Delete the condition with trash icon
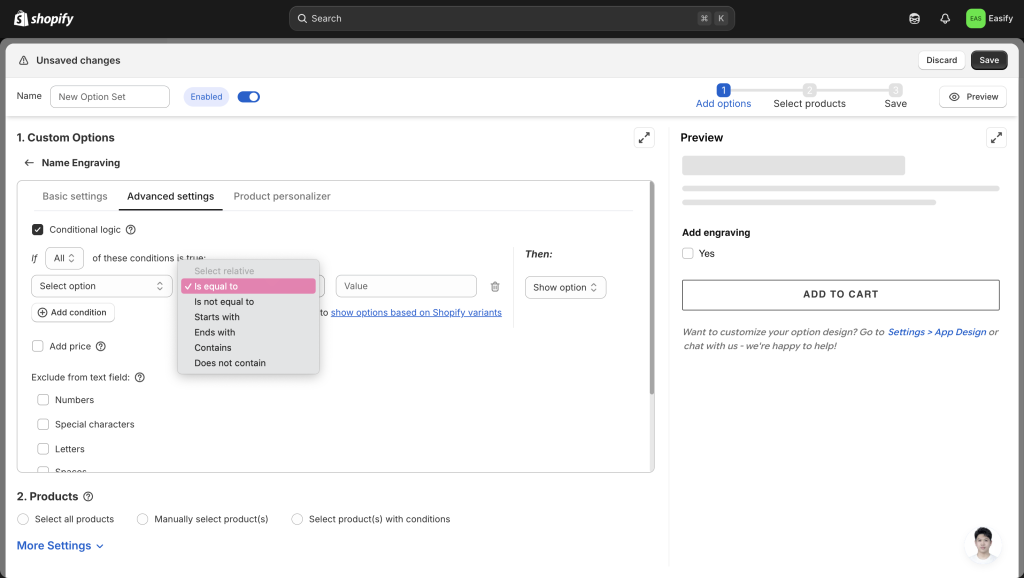Viewport: 1024px width, 578px height. coord(495,287)
